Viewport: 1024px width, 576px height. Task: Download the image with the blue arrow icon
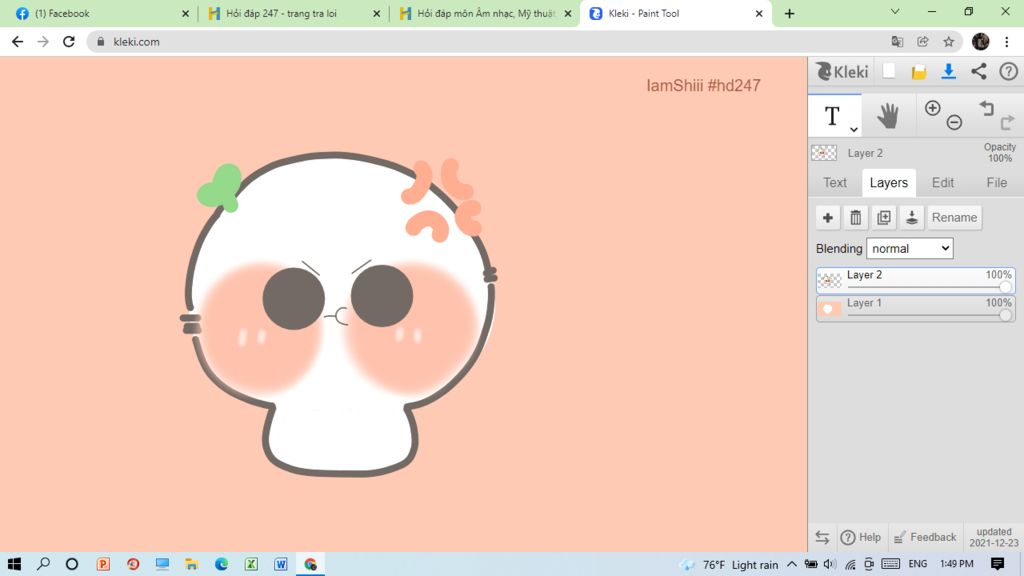pos(948,71)
